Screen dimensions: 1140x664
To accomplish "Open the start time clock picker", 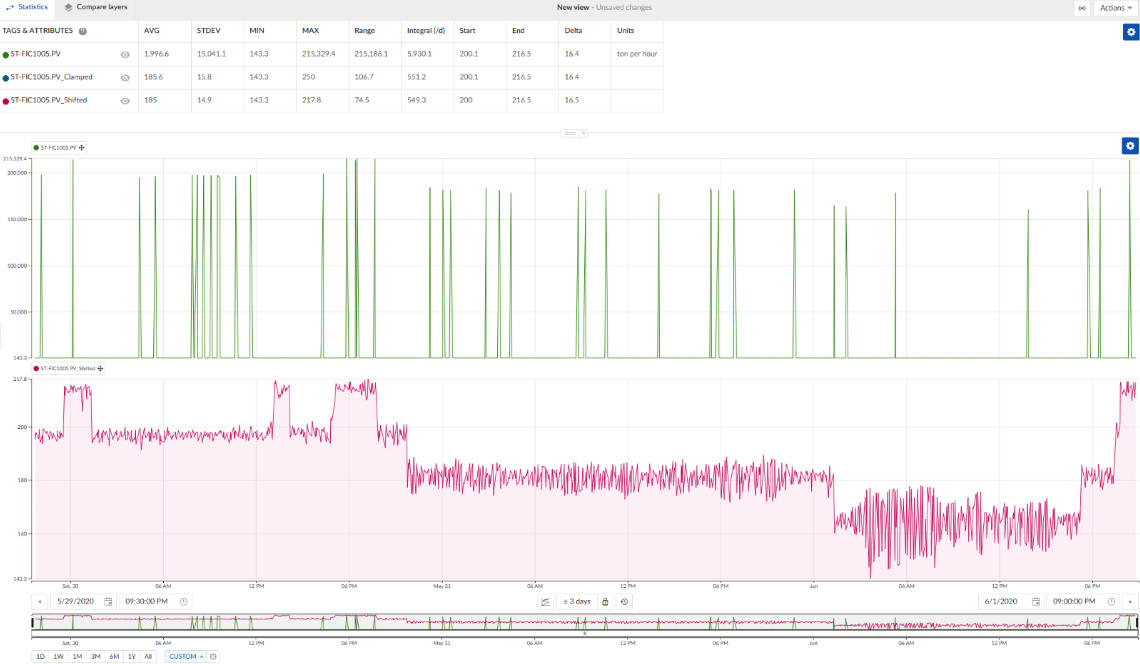I will click(184, 601).
